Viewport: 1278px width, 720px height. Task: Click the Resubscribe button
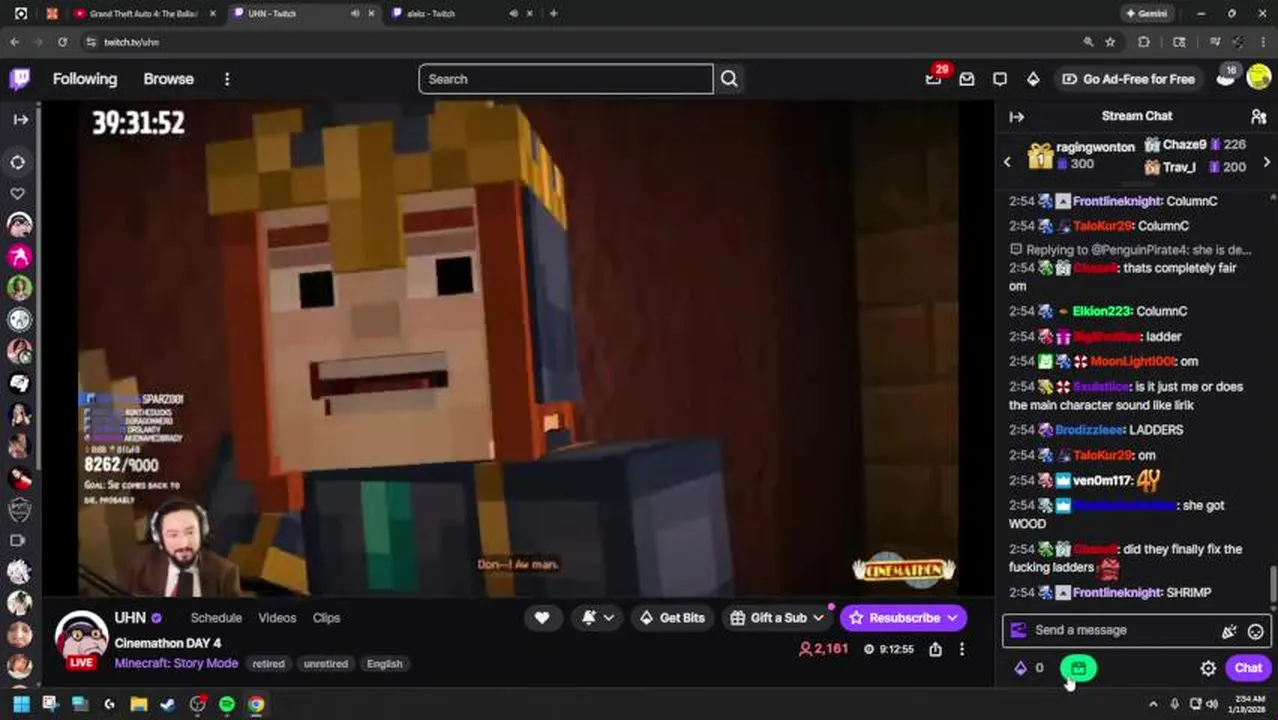click(904, 618)
